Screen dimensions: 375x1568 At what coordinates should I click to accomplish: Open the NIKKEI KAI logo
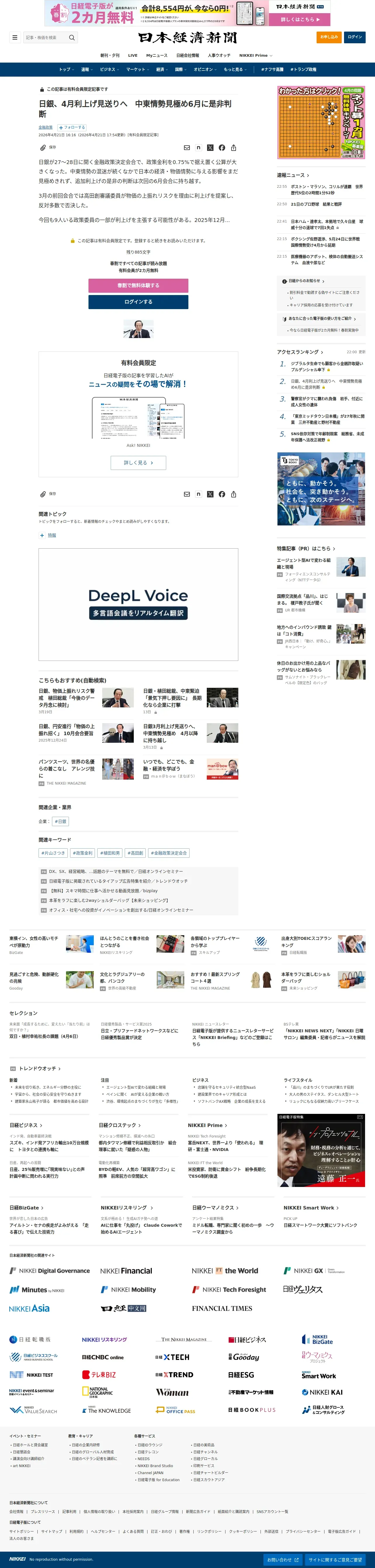point(322,1392)
